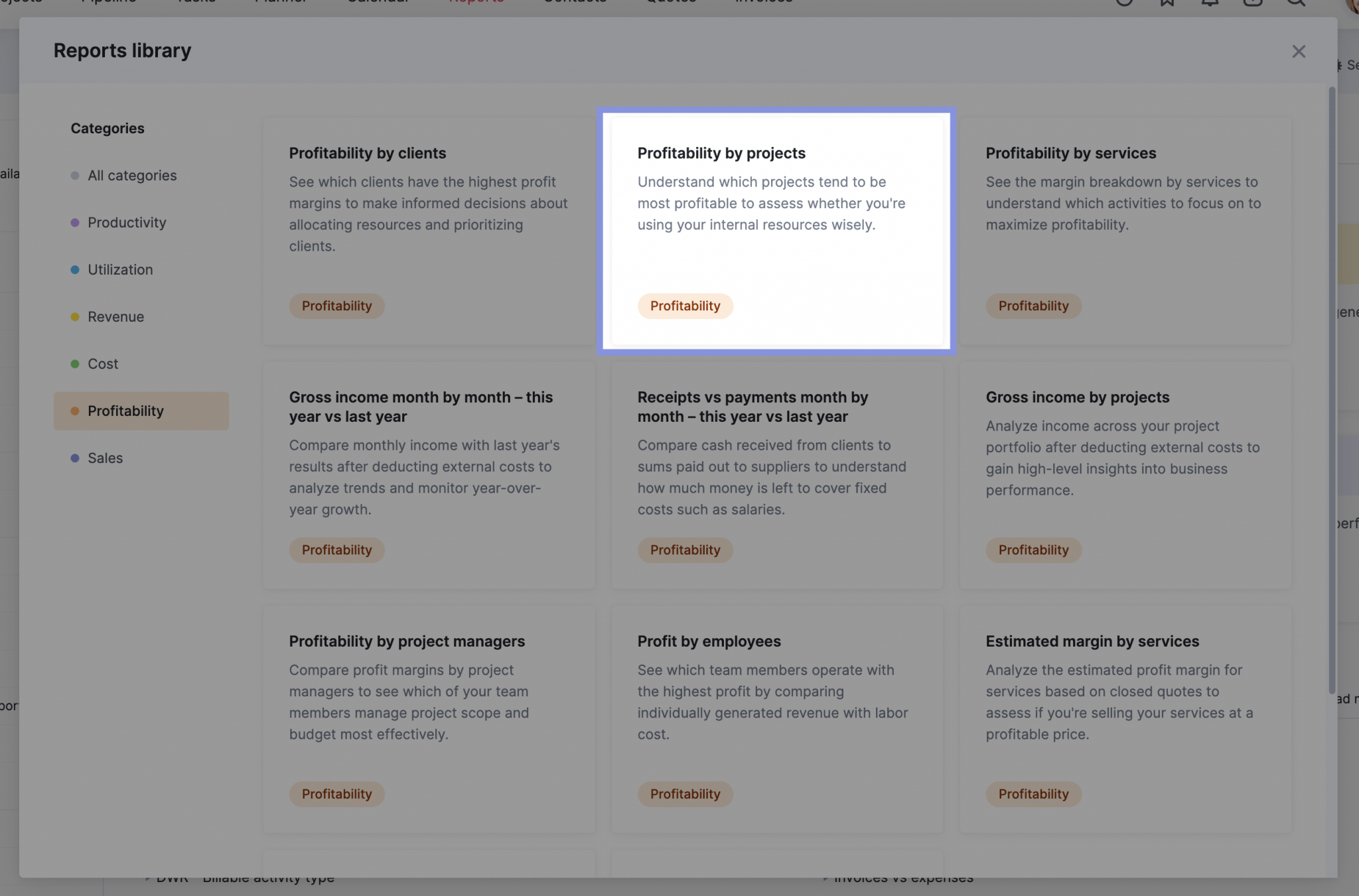Click the bookmark icon in the top bar

coord(1167,3)
